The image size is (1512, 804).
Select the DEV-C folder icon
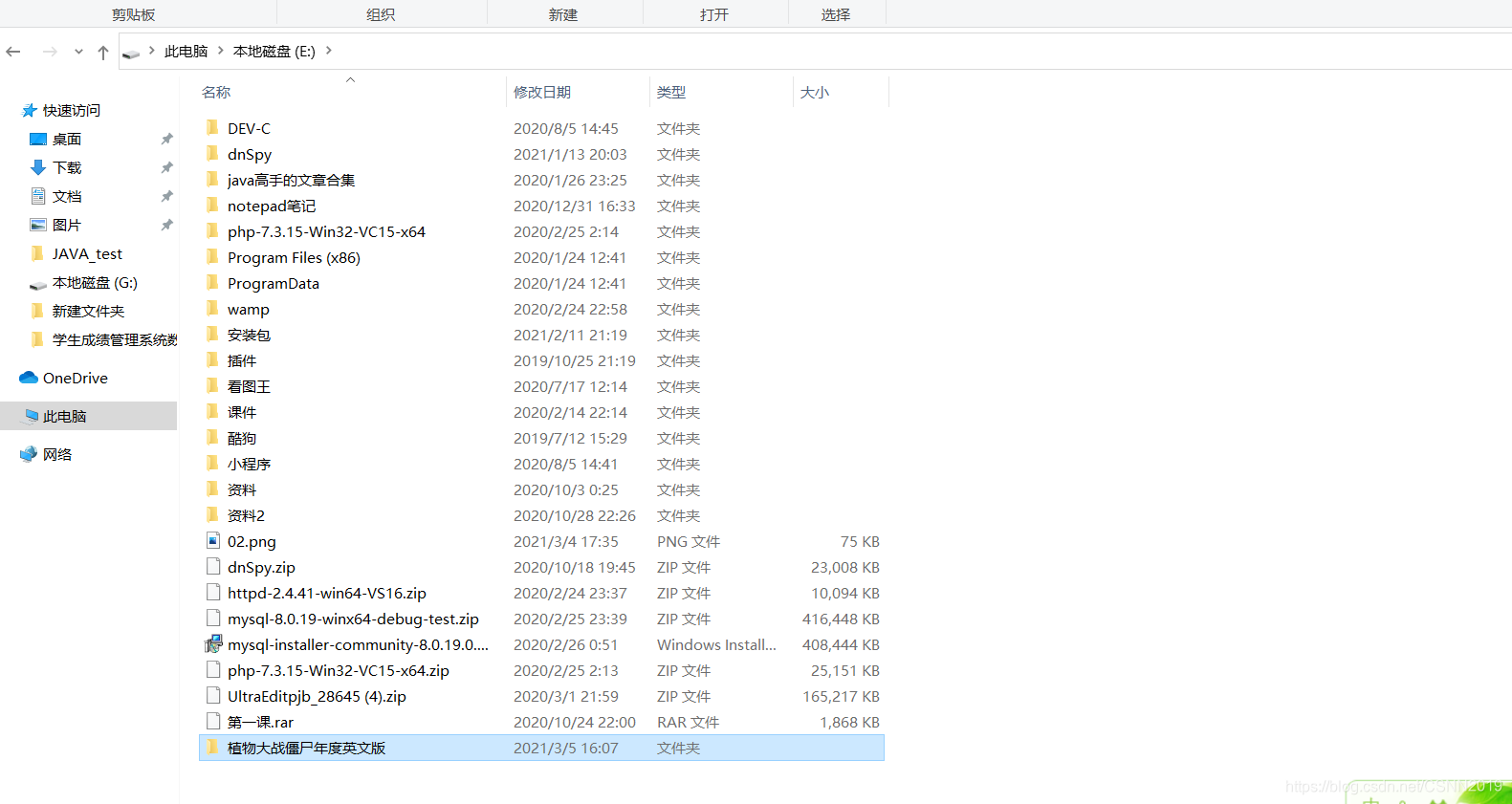coord(212,127)
